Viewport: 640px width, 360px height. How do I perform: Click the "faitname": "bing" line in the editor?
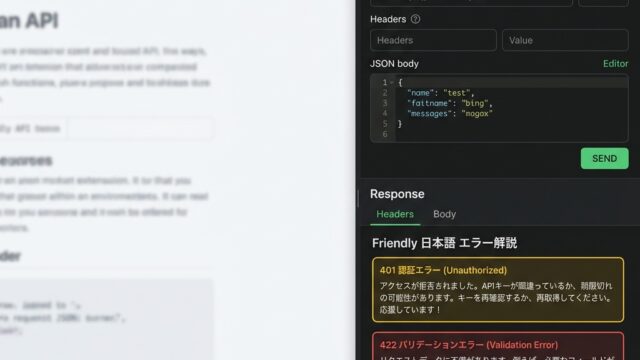point(450,103)
